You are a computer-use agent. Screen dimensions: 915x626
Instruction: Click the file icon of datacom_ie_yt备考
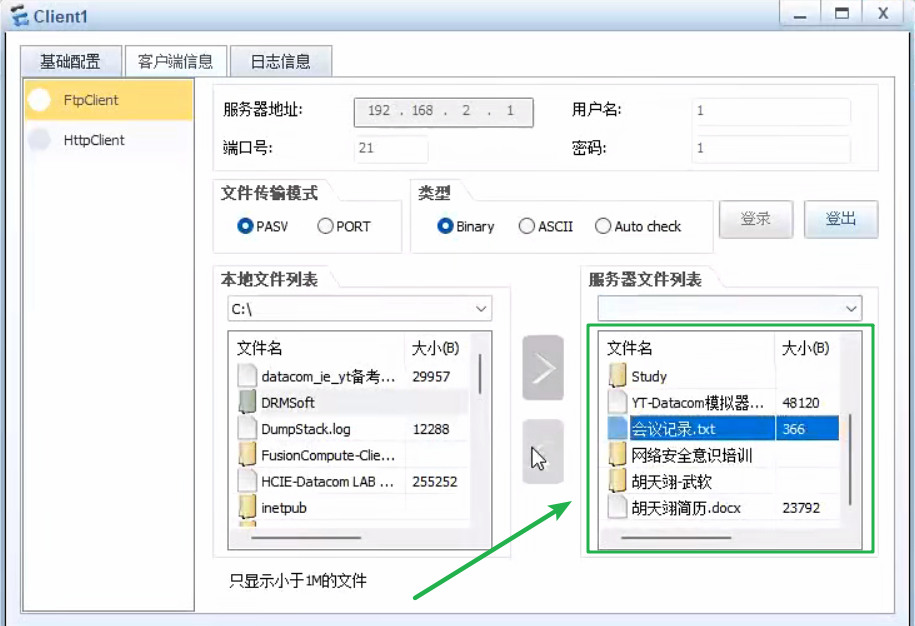tap(247, 376)
